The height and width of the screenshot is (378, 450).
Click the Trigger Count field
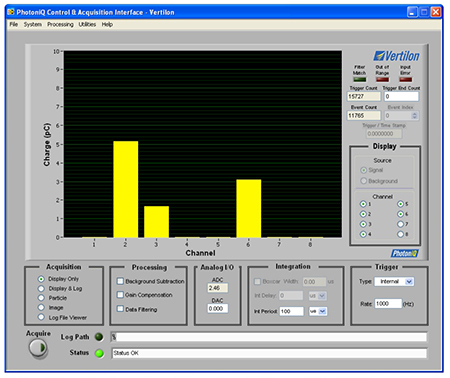point(364,96)
